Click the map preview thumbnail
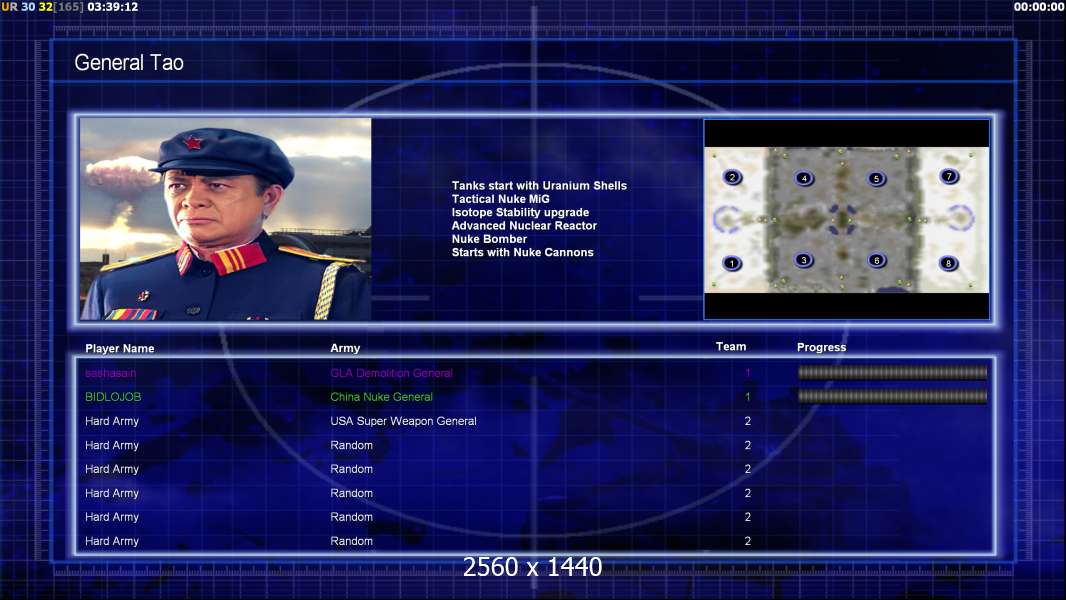This screenshot has height=600, width=1066. click(x=846, y=219)
